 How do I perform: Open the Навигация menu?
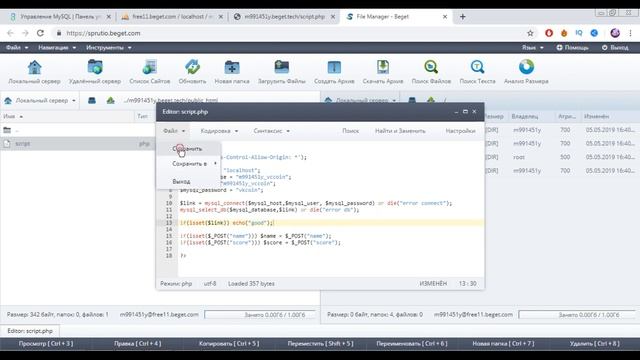click(x=57, y=48)
